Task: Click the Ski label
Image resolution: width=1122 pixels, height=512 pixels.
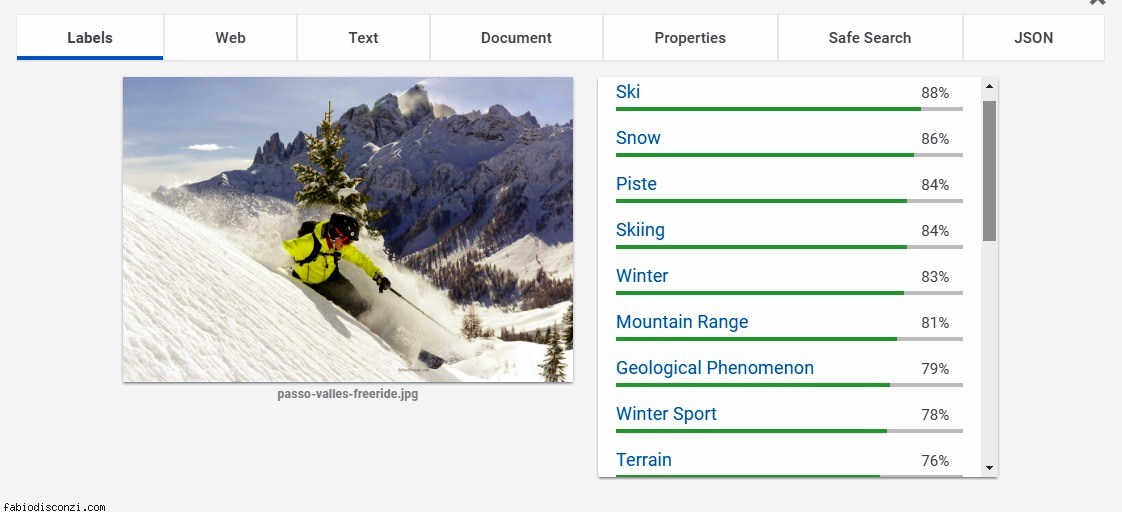Action: (628, 92)
